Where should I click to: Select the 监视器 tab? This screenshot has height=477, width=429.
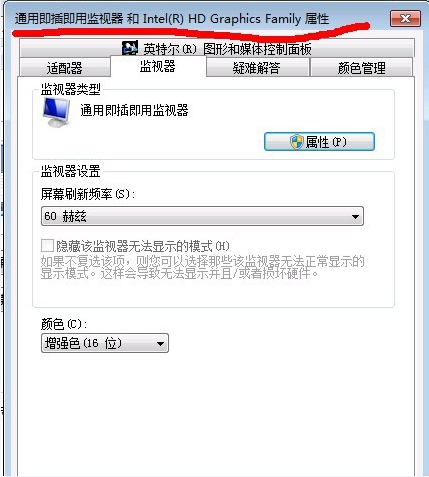coord(158,66)
